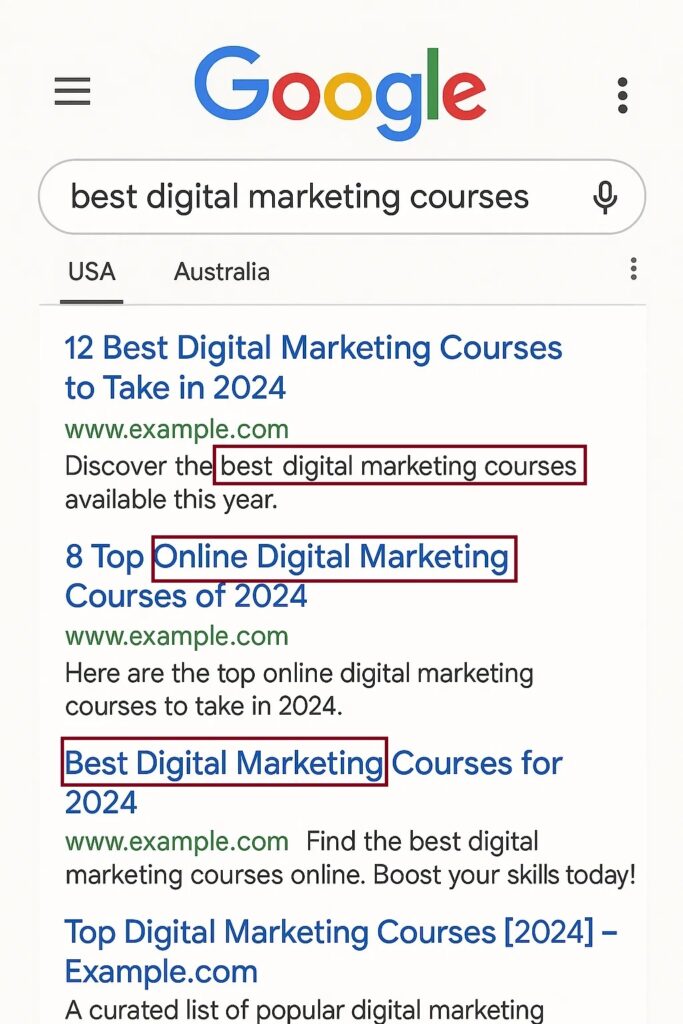
Task: Open '12 Best Digital Marketing Courses' result
Action: tap(313, 367)
